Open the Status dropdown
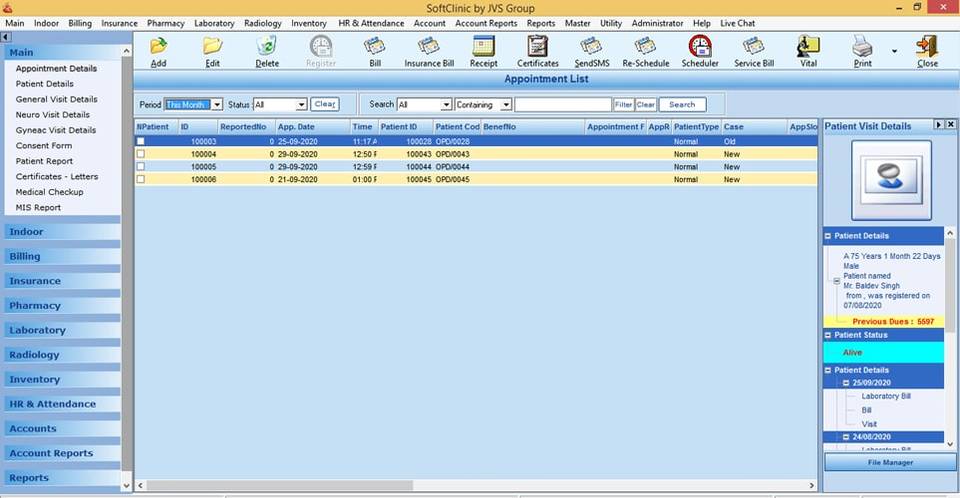Viewport: 960px width, 498px height. coord(301,105)
